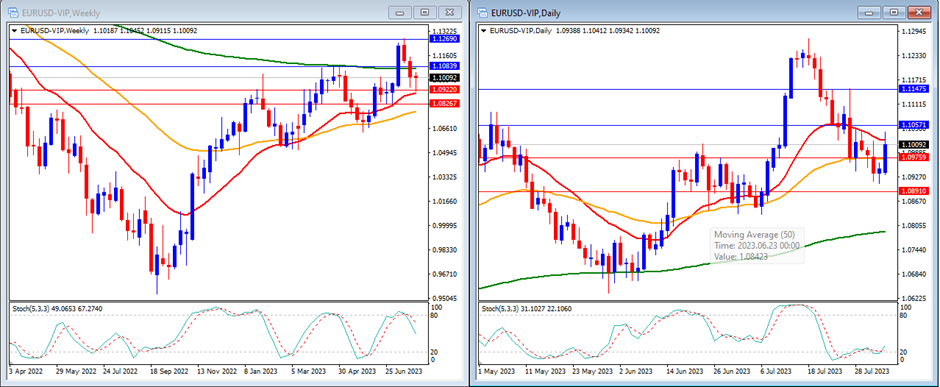Close the EURUSD-VIP,Daily chart window
This screenshot has width=940, height=387.
(x=918, y=12)
